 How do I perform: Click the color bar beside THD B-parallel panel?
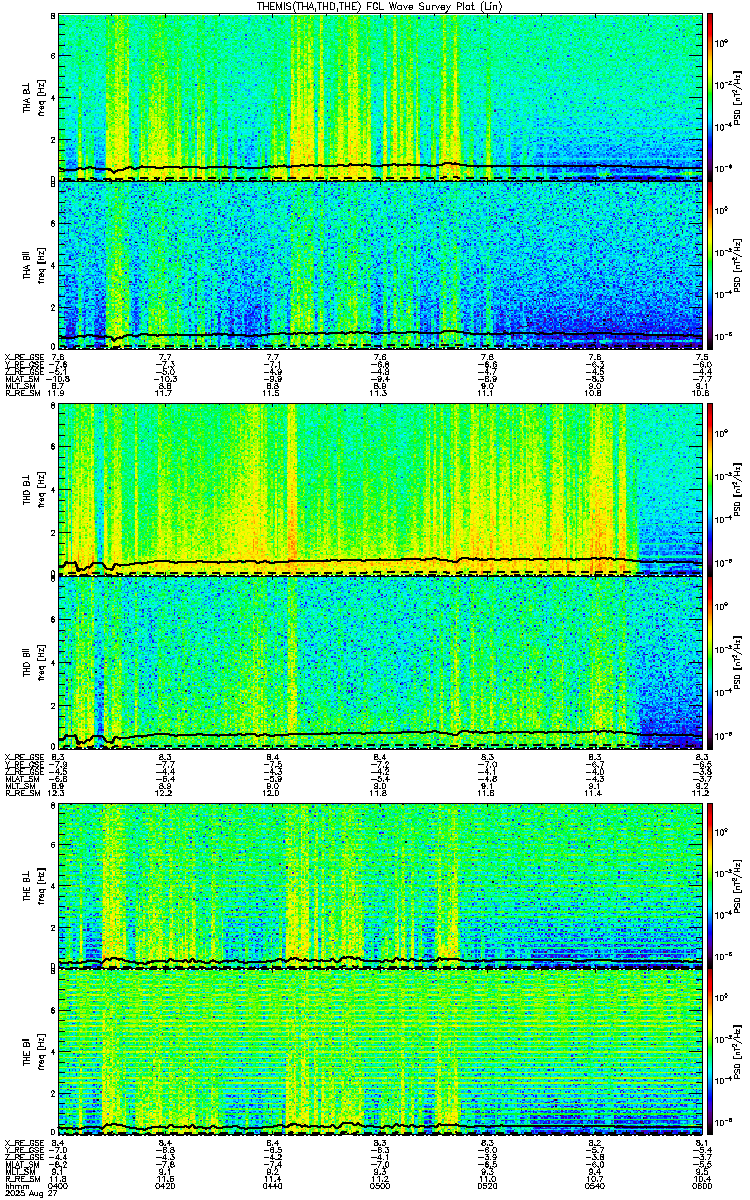[x=710, y=661]
